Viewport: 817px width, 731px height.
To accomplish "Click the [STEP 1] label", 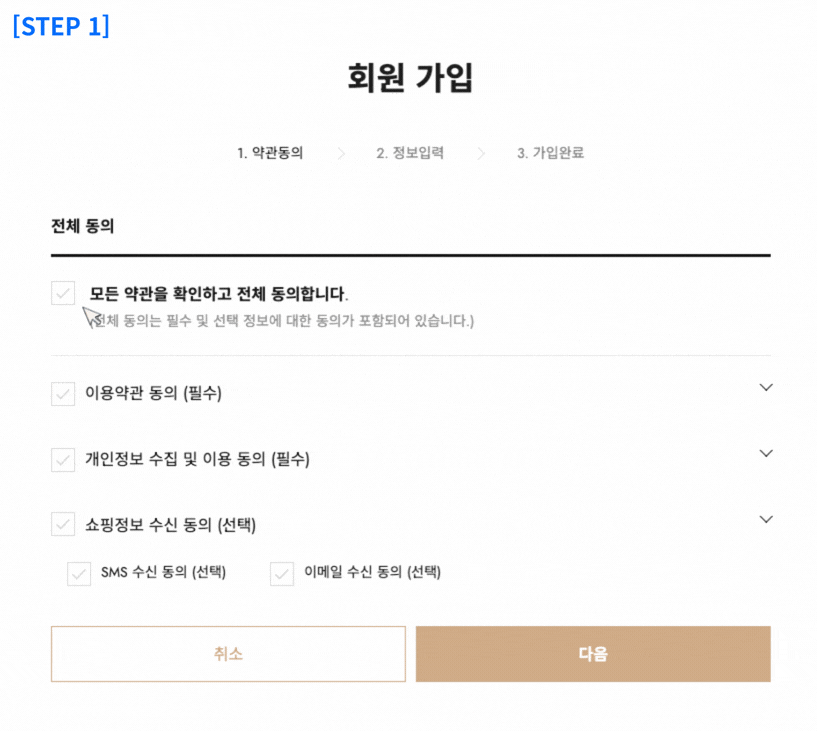I will 59,26.
